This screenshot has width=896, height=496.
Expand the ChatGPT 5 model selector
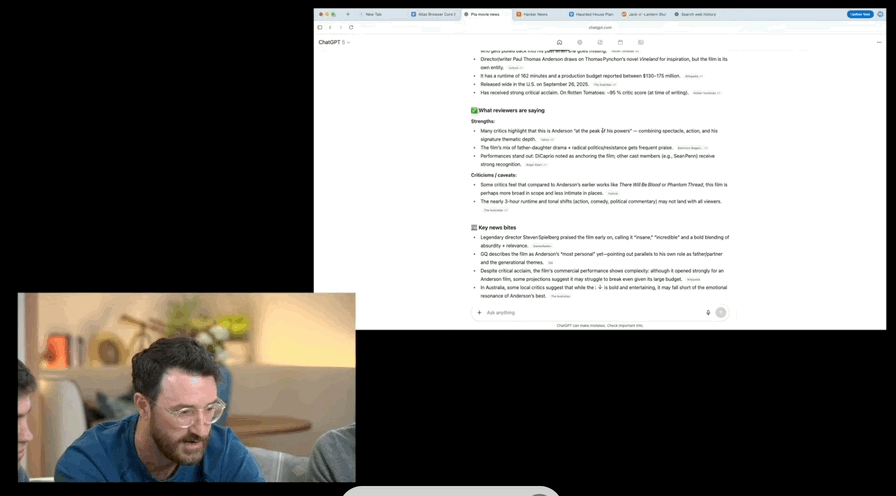334,42
